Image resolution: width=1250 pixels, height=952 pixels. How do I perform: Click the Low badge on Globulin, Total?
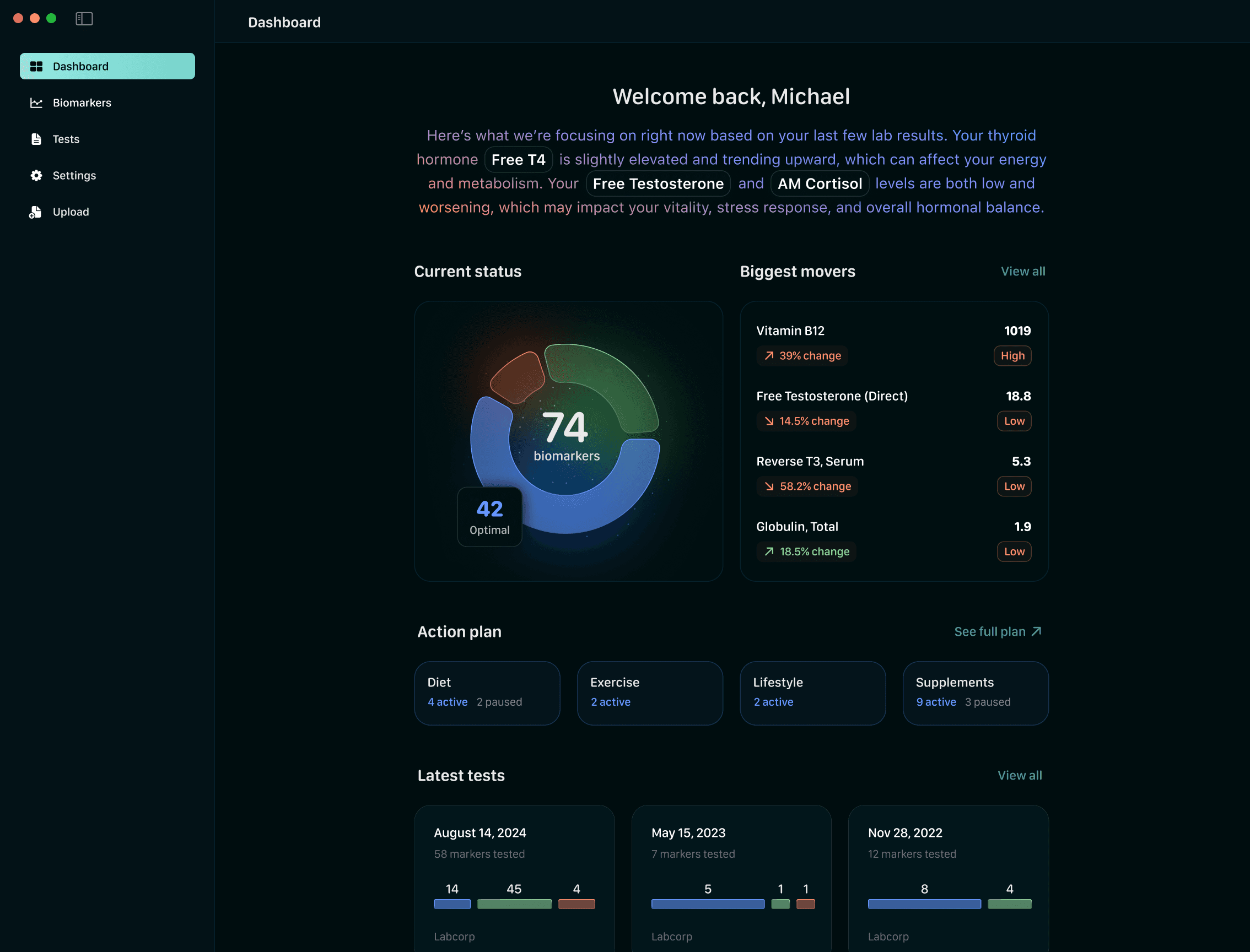tap(1014, 551)
